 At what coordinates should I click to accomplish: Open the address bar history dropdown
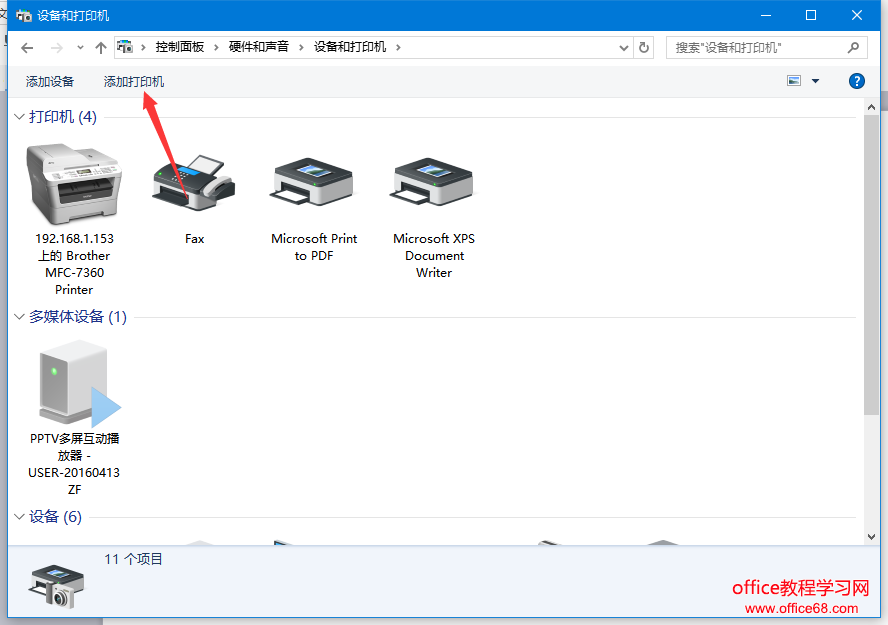pos(623,46)
